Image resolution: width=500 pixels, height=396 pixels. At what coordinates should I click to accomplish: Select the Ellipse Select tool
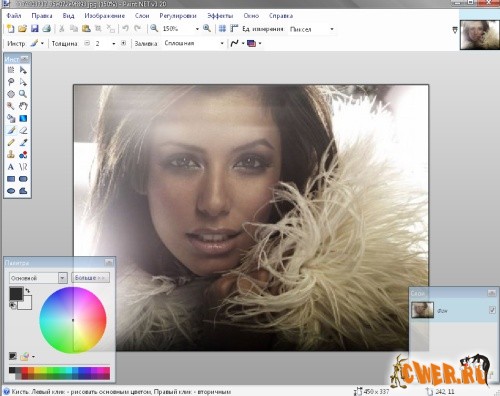coord(11,94)
